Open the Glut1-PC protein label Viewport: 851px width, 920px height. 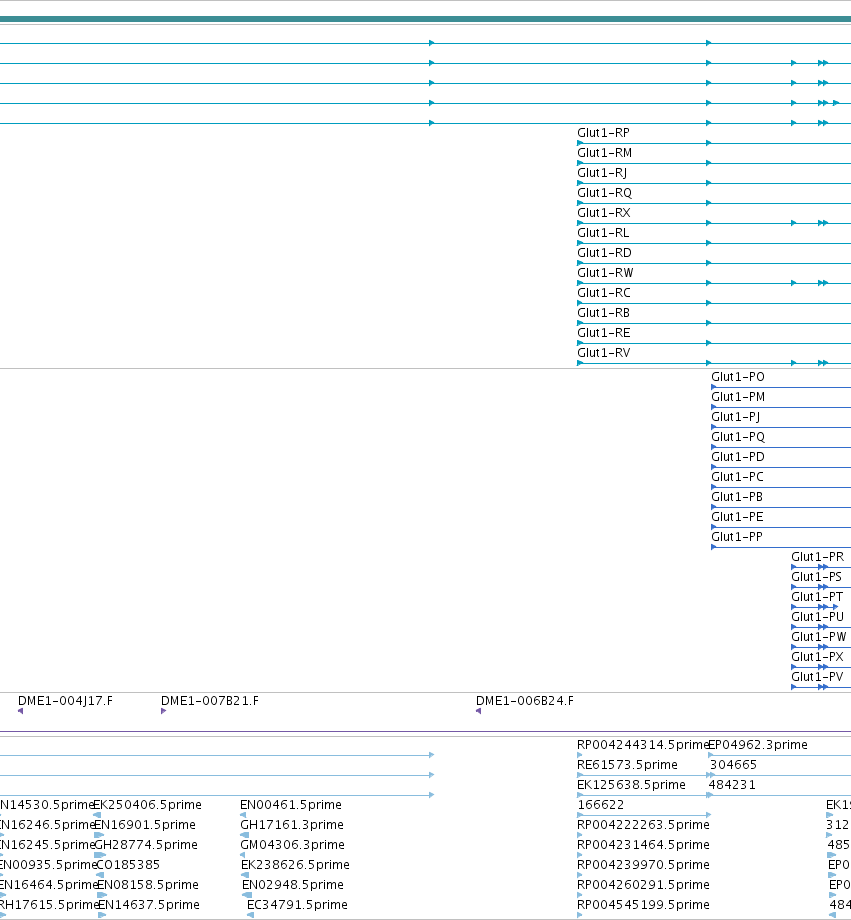738,477
